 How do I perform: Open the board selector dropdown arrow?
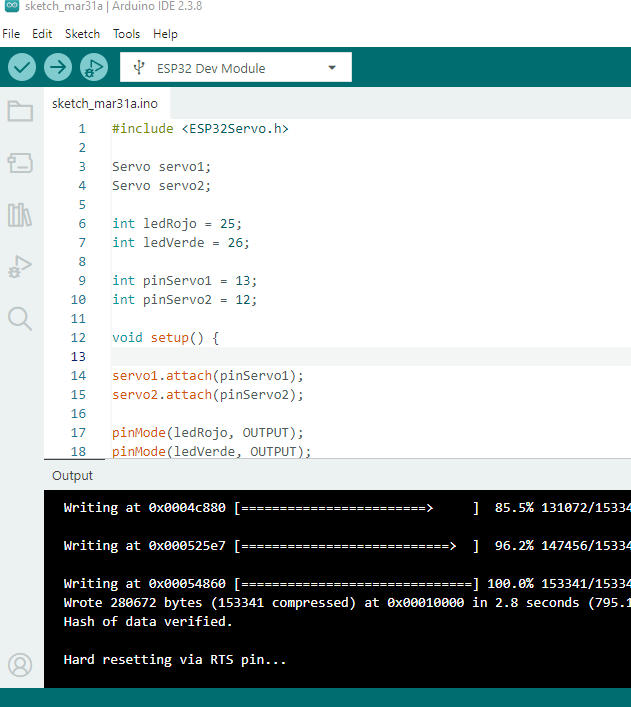332,68
